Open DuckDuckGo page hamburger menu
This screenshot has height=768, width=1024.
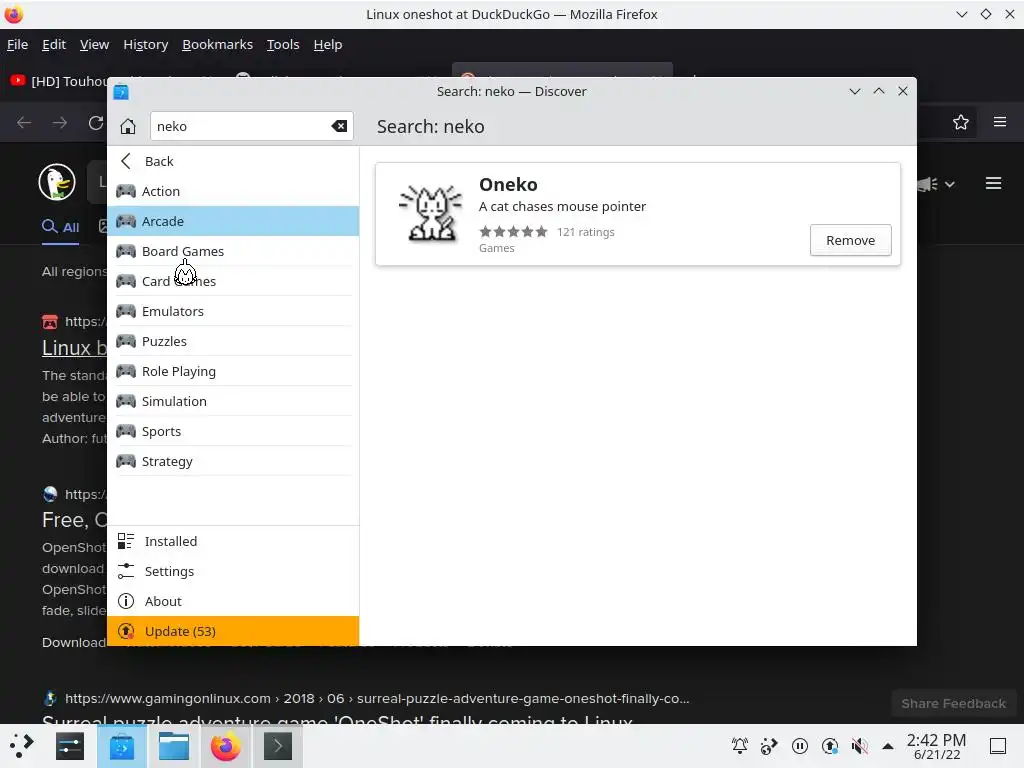(x=993, y=184)
